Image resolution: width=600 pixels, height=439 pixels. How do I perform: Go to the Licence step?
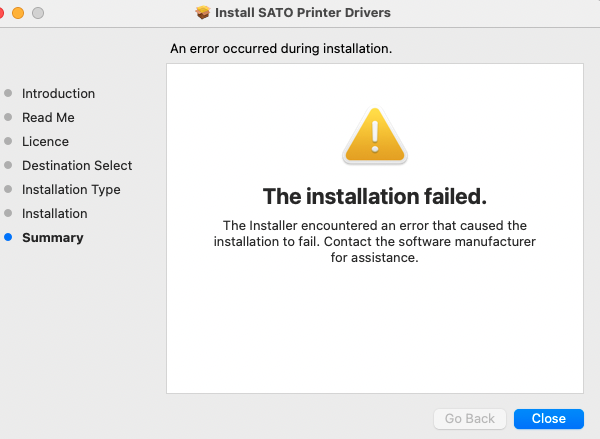[45, 142]
